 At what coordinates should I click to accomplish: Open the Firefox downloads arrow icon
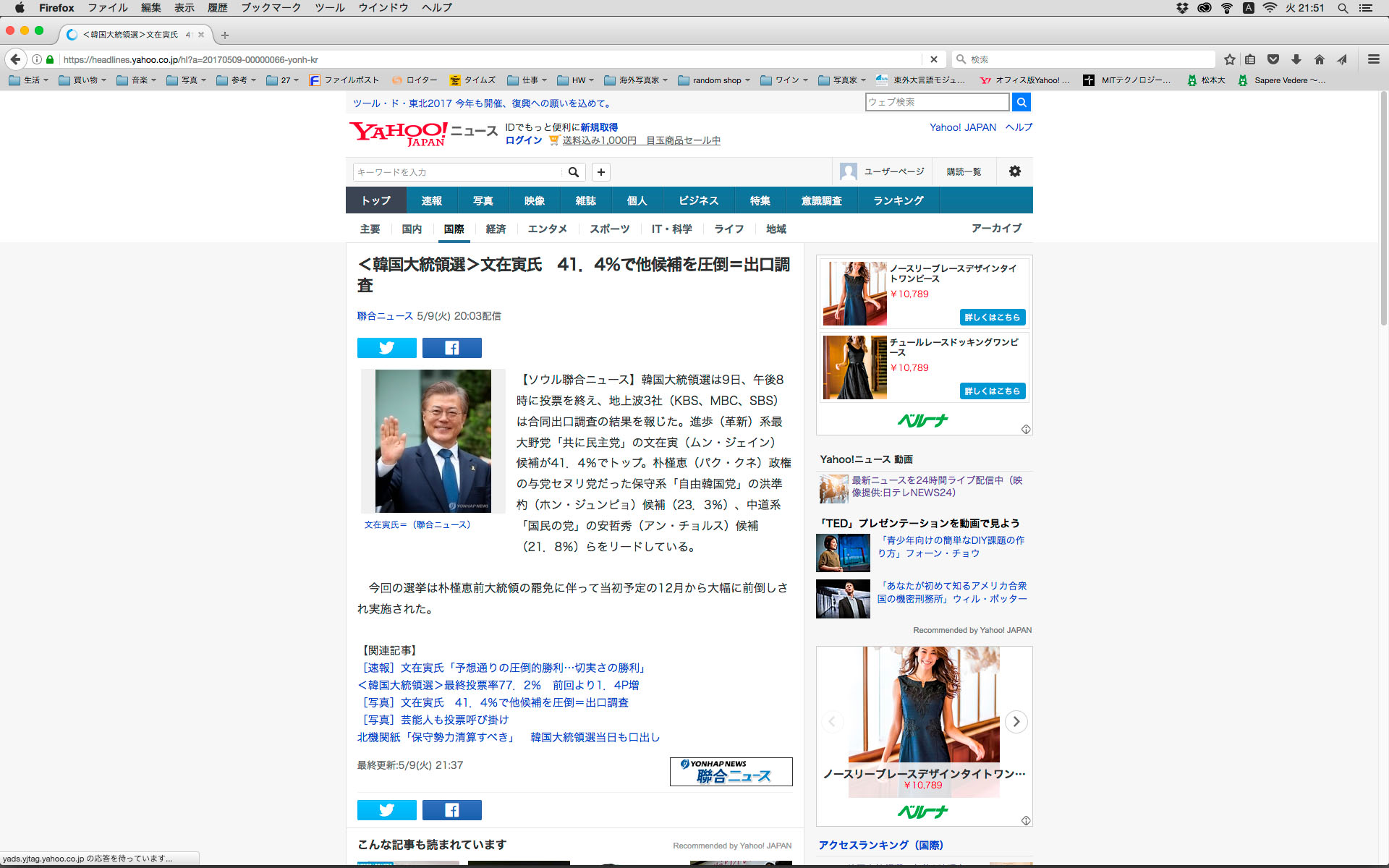(1296, 59)
